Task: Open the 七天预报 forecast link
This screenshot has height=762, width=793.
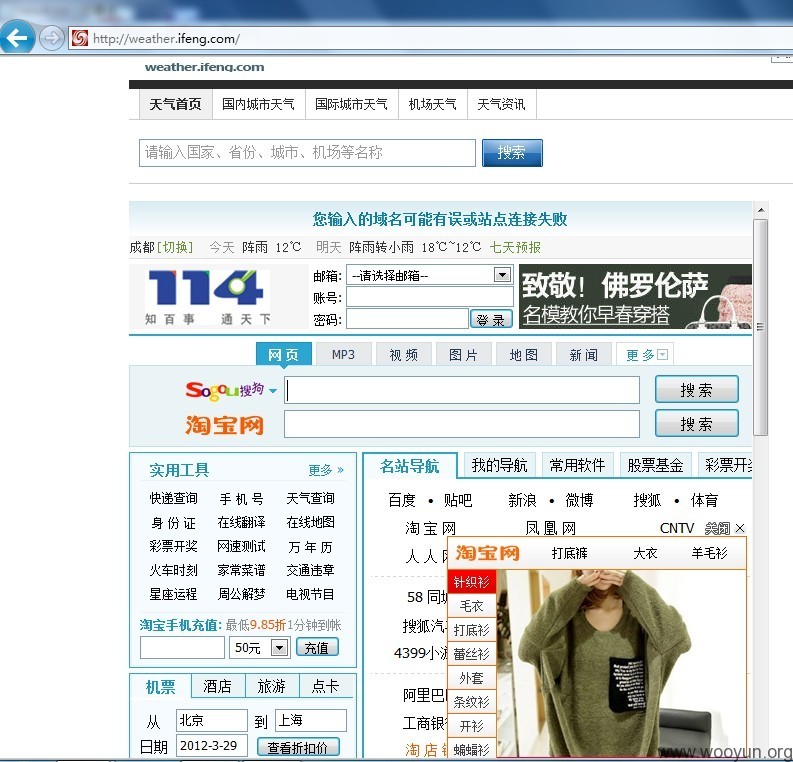Action: click(x=515, y=247)
